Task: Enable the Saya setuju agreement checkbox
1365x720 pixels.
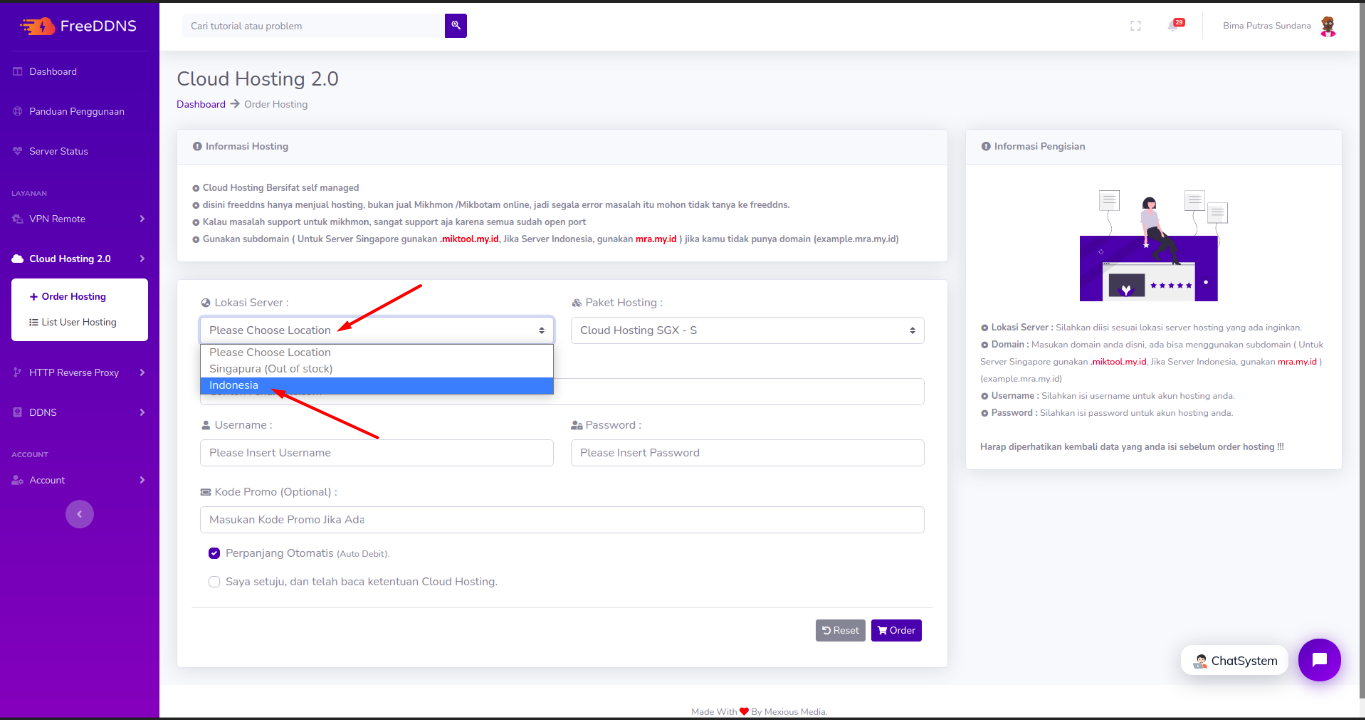Action: click(214, 581)
